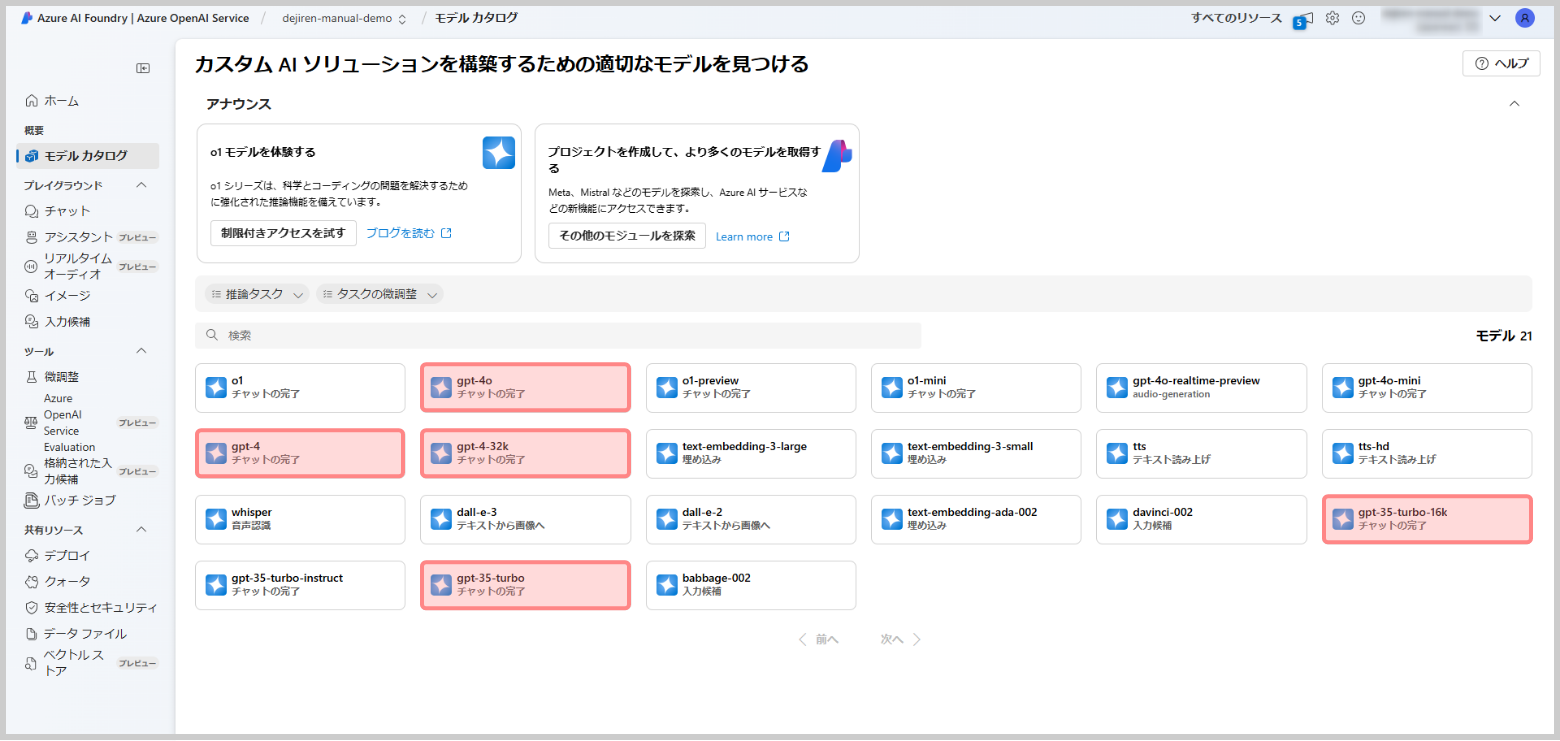
Task: Open the settings gear icon
Action: pyautogui.click(x=1332, y=18)
